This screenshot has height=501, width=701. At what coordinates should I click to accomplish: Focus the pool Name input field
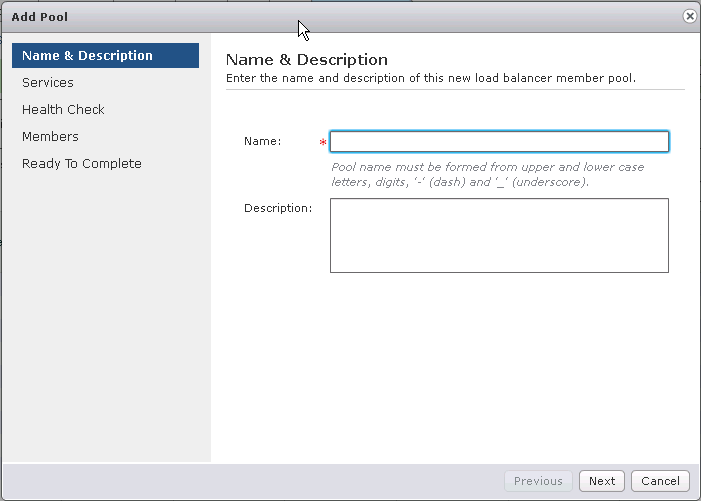[x=499, y=141]
